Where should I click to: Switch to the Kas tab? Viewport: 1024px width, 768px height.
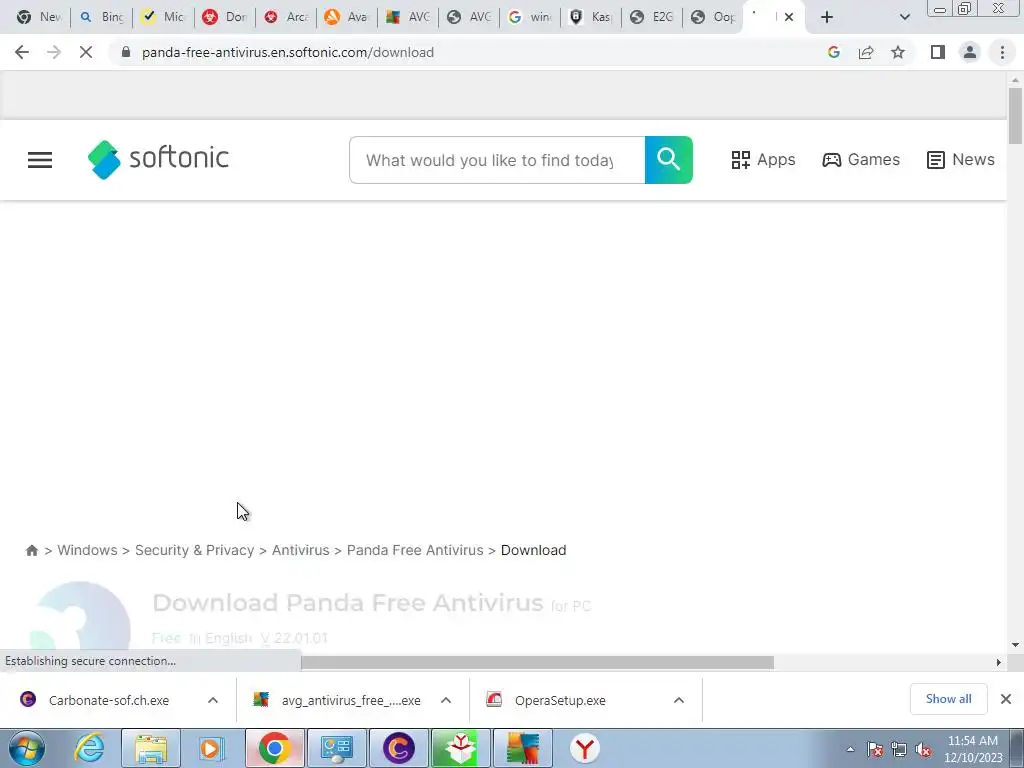591,17
